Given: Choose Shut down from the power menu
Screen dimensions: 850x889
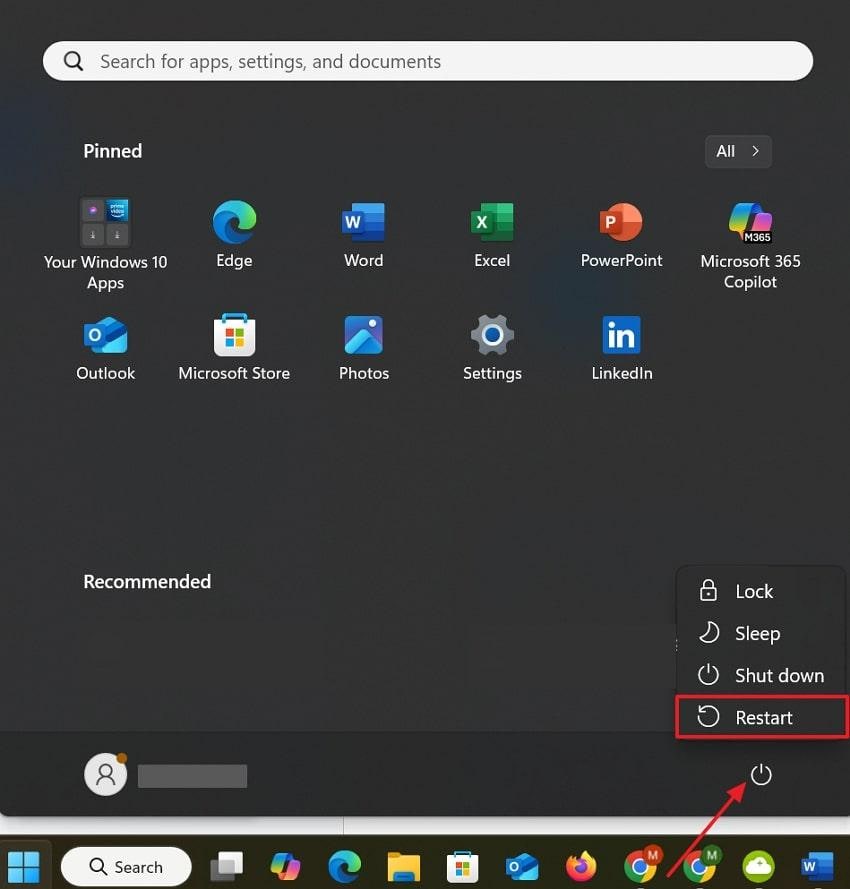Looking at the screenshot, I should point(760,675).
